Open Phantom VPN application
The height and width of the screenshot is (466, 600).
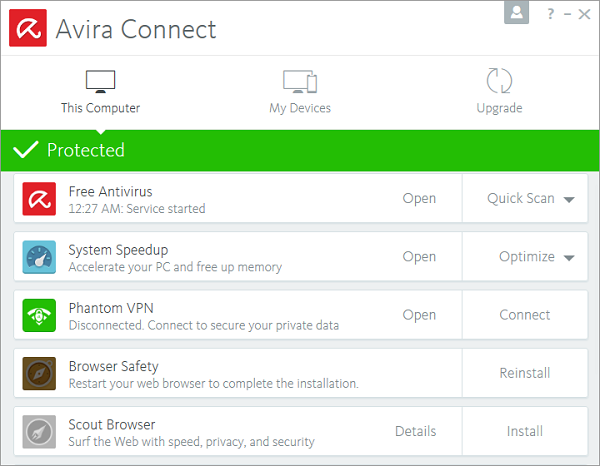(419, 315)
